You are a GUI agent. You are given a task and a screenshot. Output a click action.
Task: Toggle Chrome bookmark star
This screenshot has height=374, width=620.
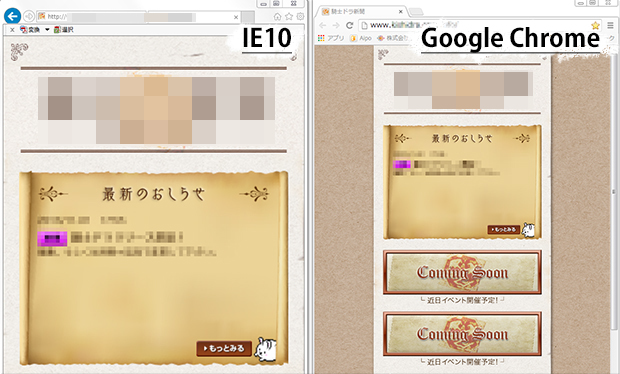coord(595,26)
